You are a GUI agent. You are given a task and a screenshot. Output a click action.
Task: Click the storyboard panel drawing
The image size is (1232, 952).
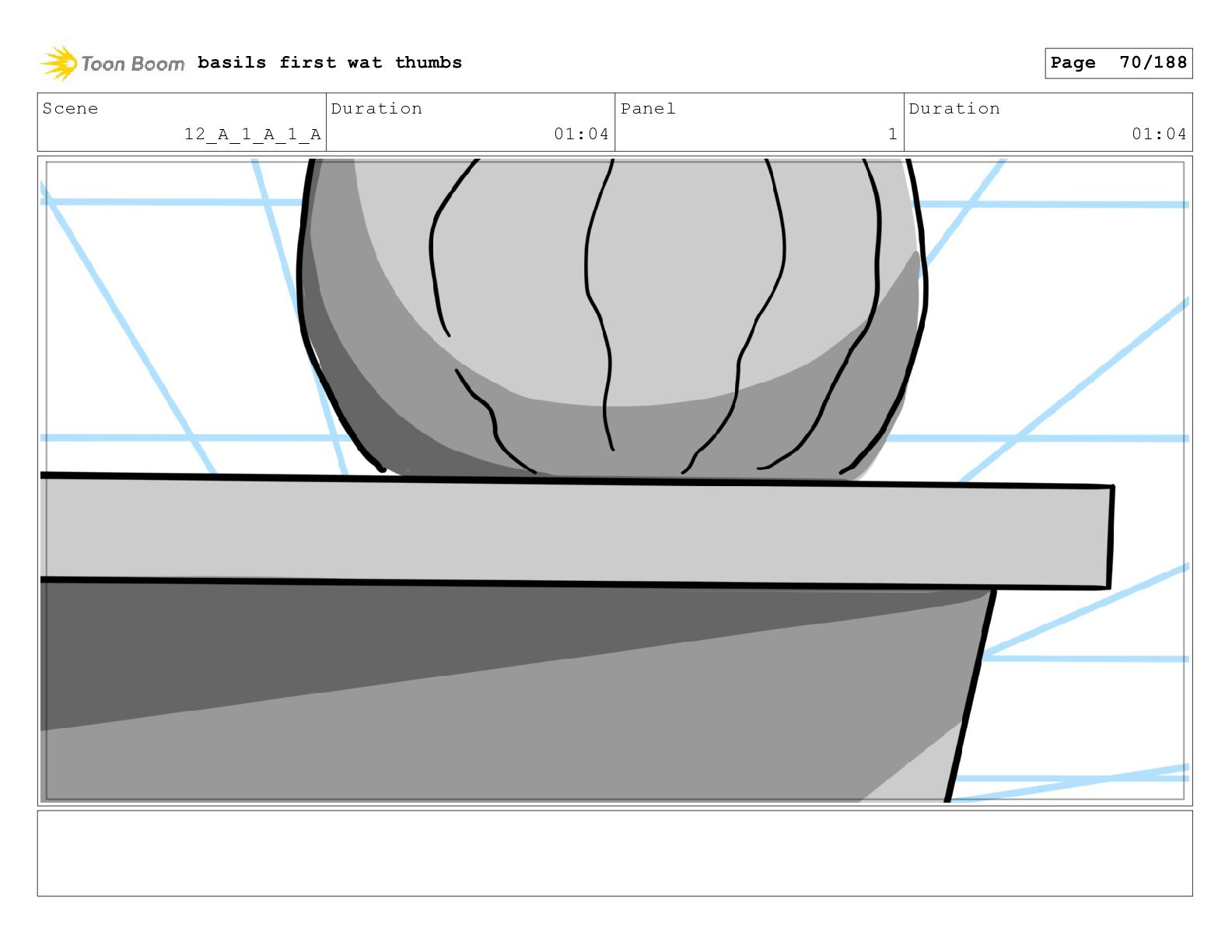point(614,481)
